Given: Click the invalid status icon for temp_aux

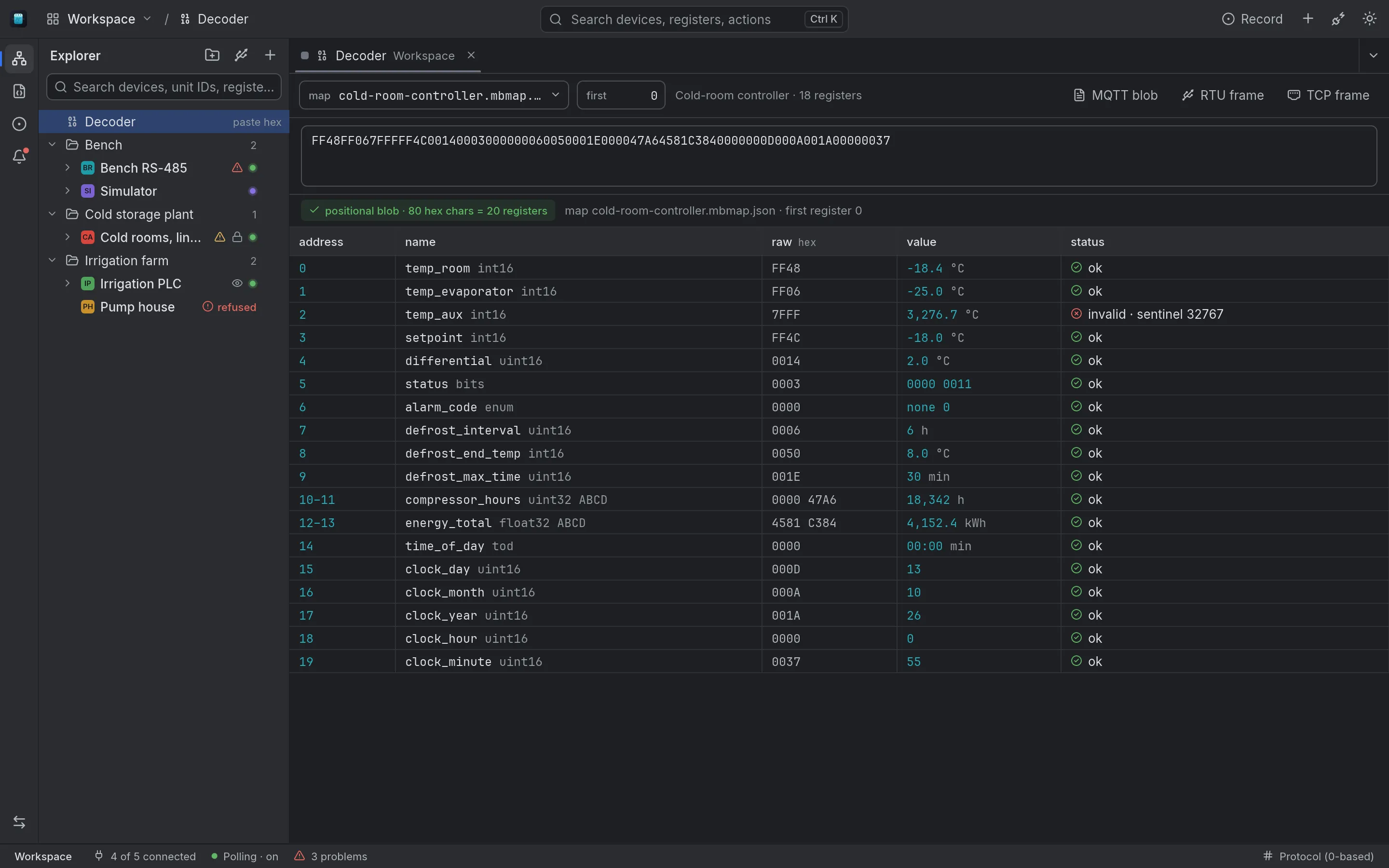Looking at the screenshot, I should point(1076,314).
